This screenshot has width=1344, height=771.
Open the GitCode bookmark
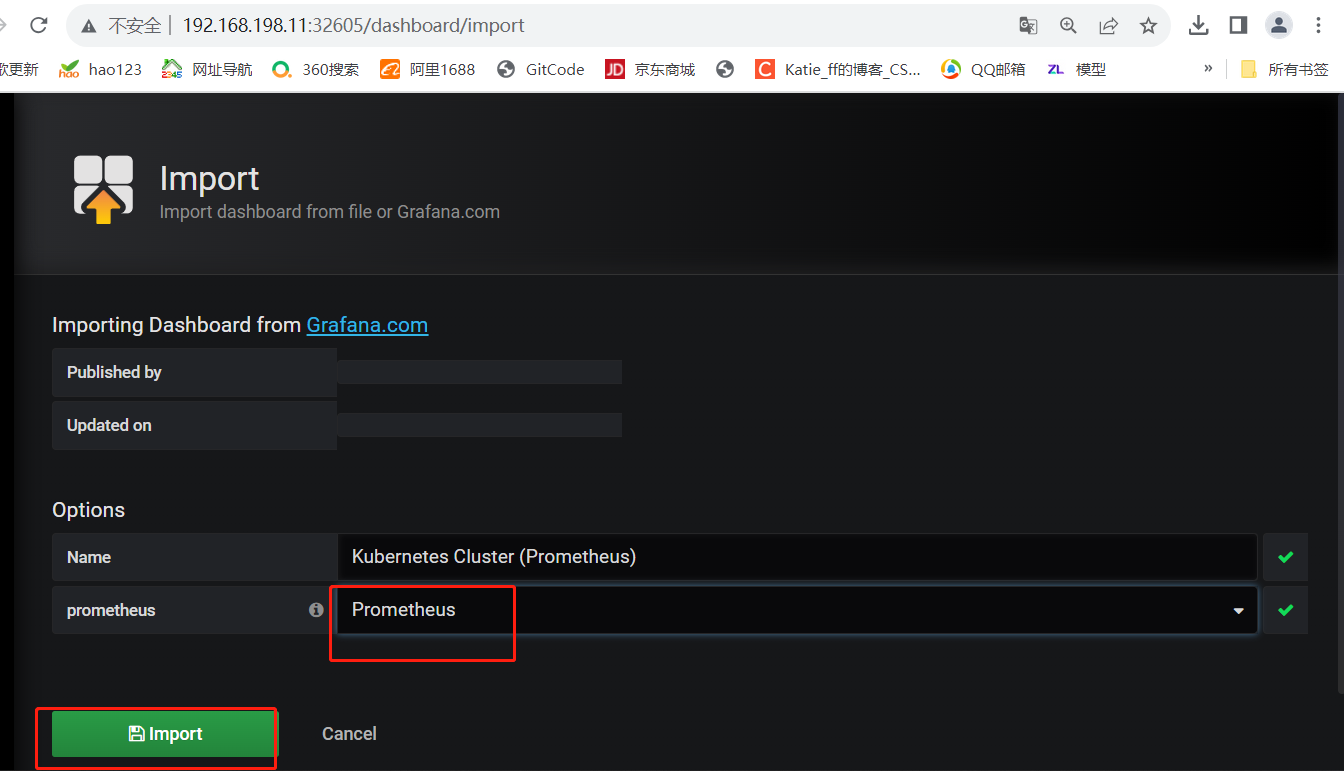tap(540, 69)
